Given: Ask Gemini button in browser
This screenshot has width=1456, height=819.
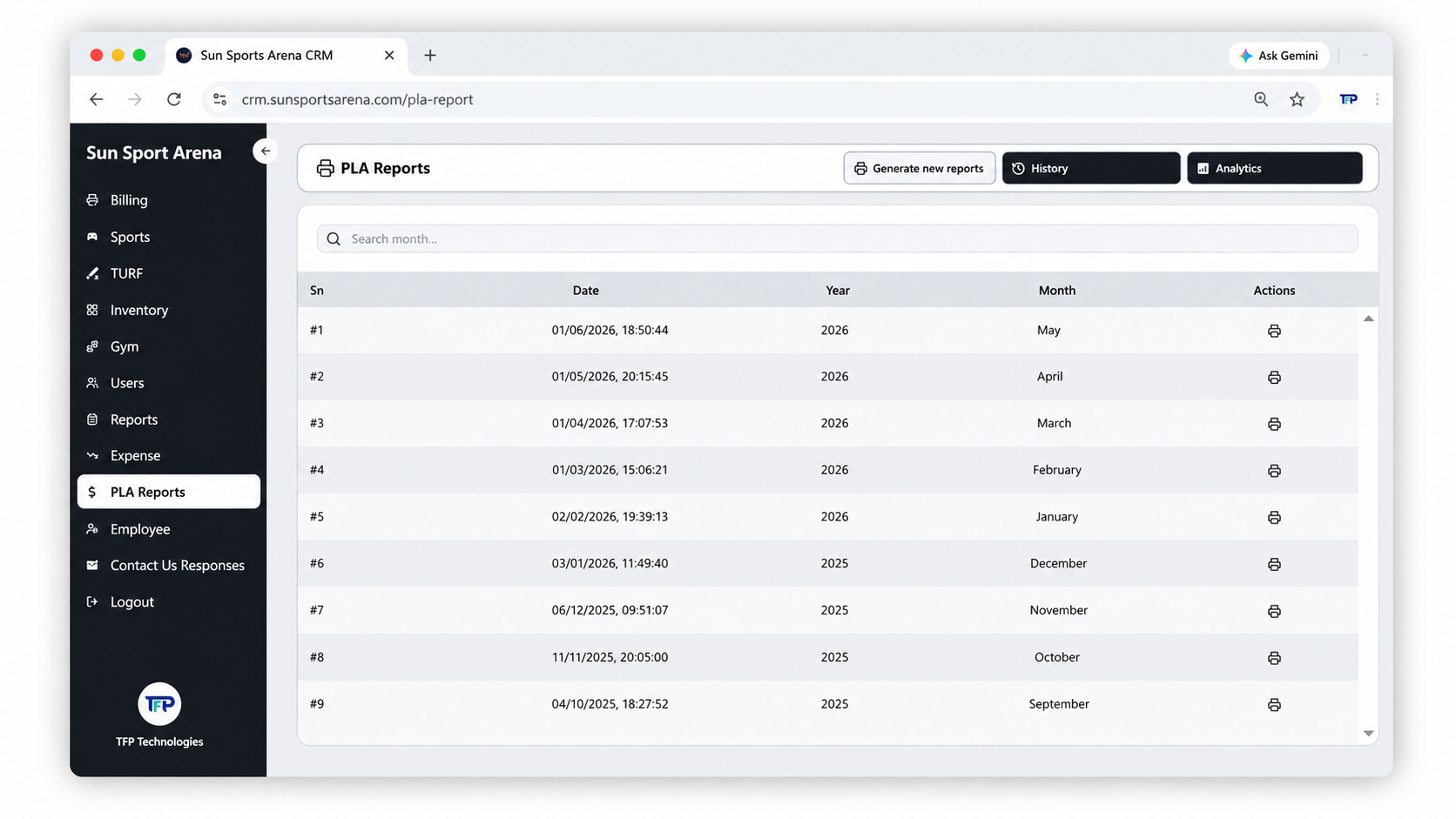Looking at the screenshot, I should [1279, 55].
